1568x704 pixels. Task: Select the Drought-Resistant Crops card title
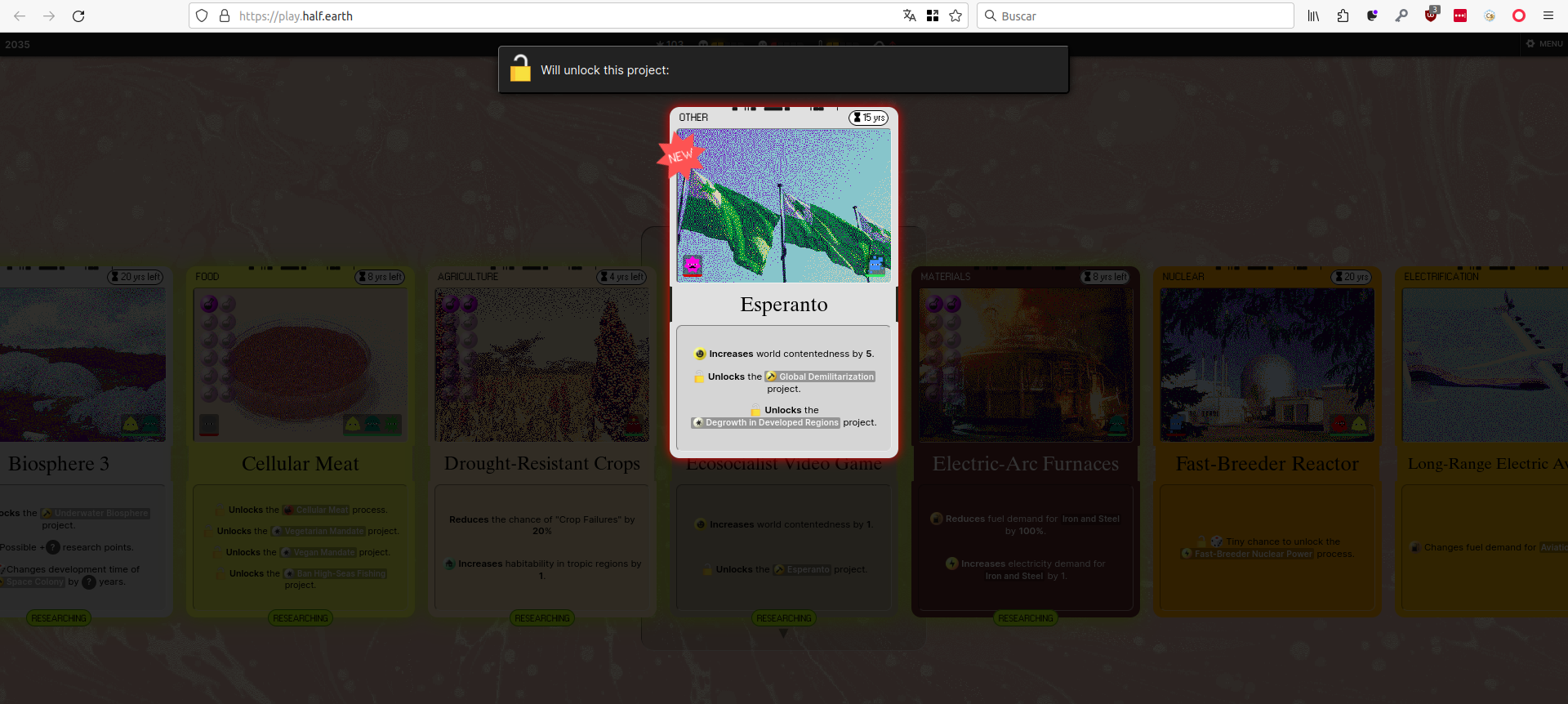tap(542, 464)
